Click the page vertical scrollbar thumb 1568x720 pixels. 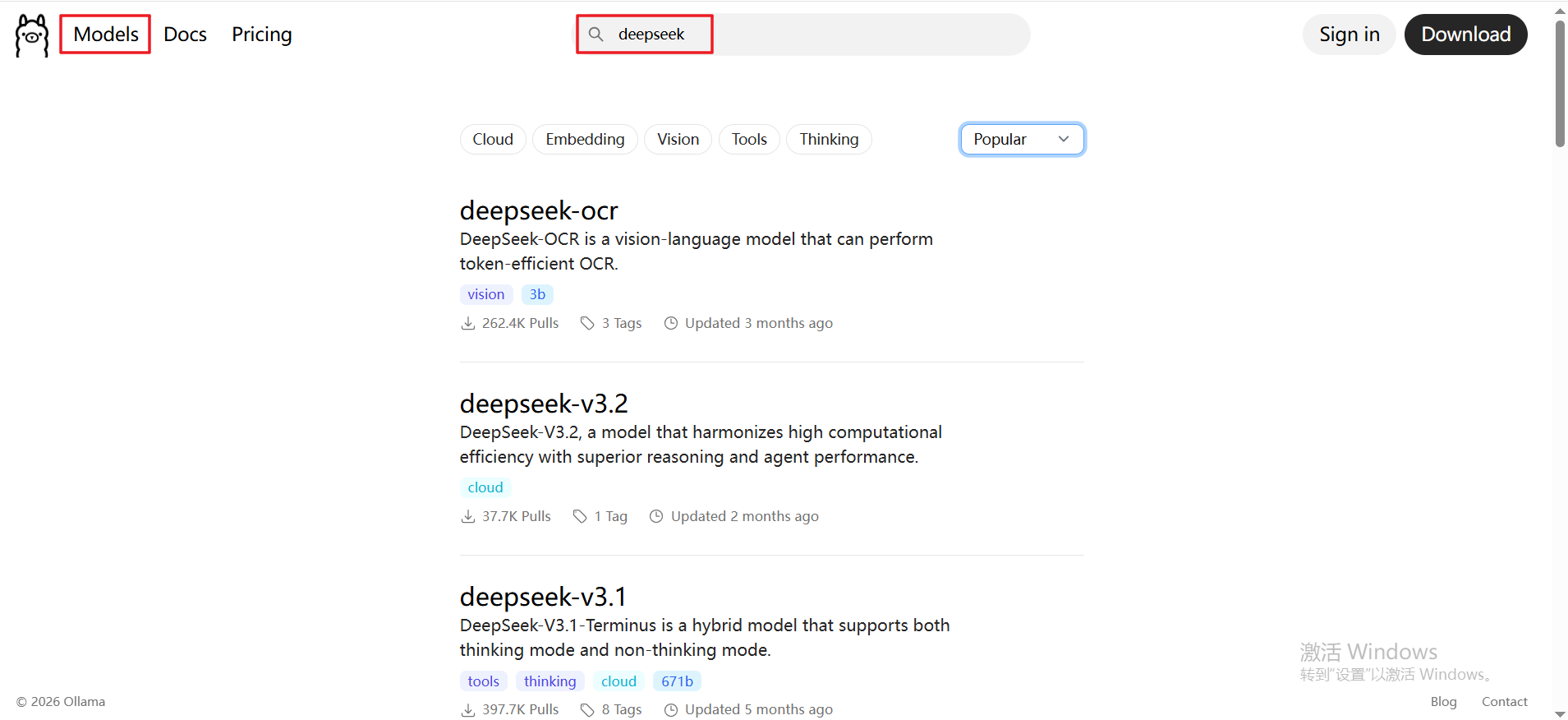[1560, 83]
